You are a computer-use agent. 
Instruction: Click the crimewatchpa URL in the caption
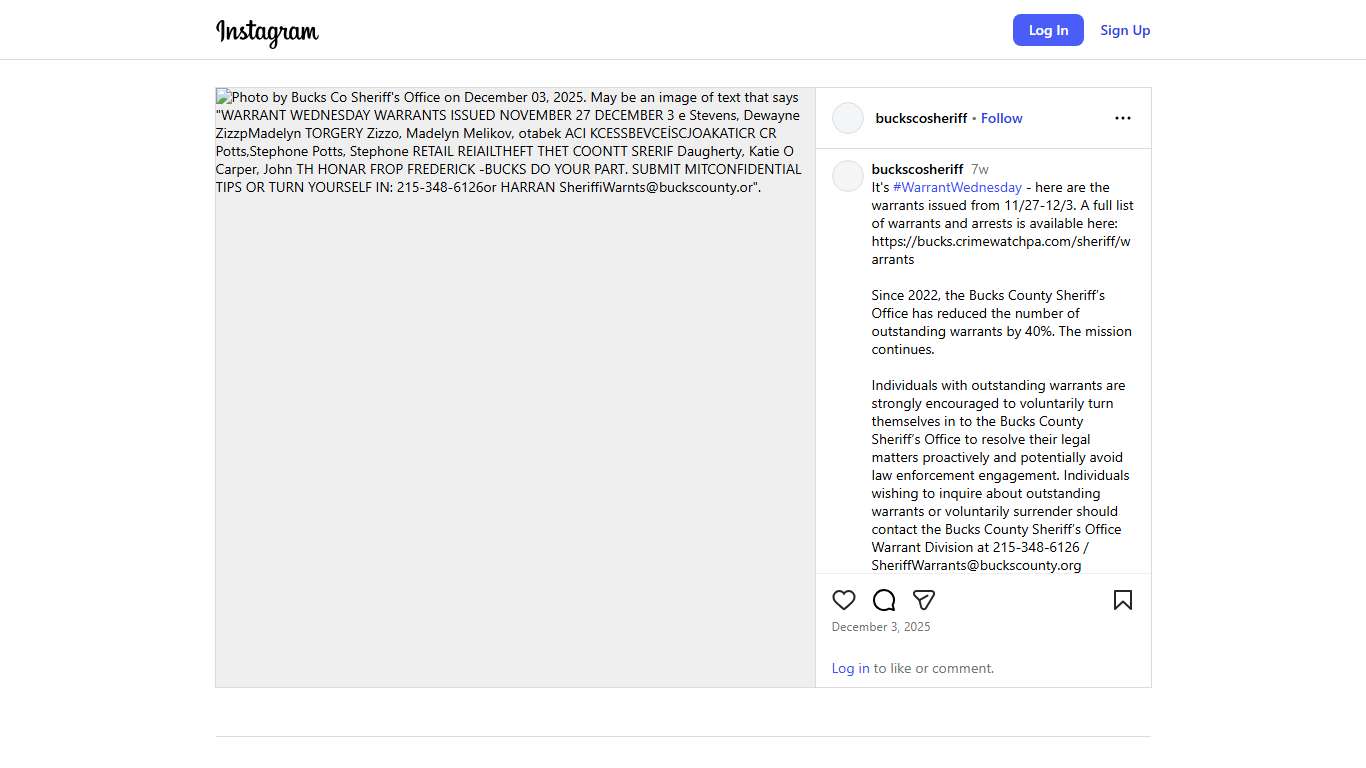pos(1000,242)
